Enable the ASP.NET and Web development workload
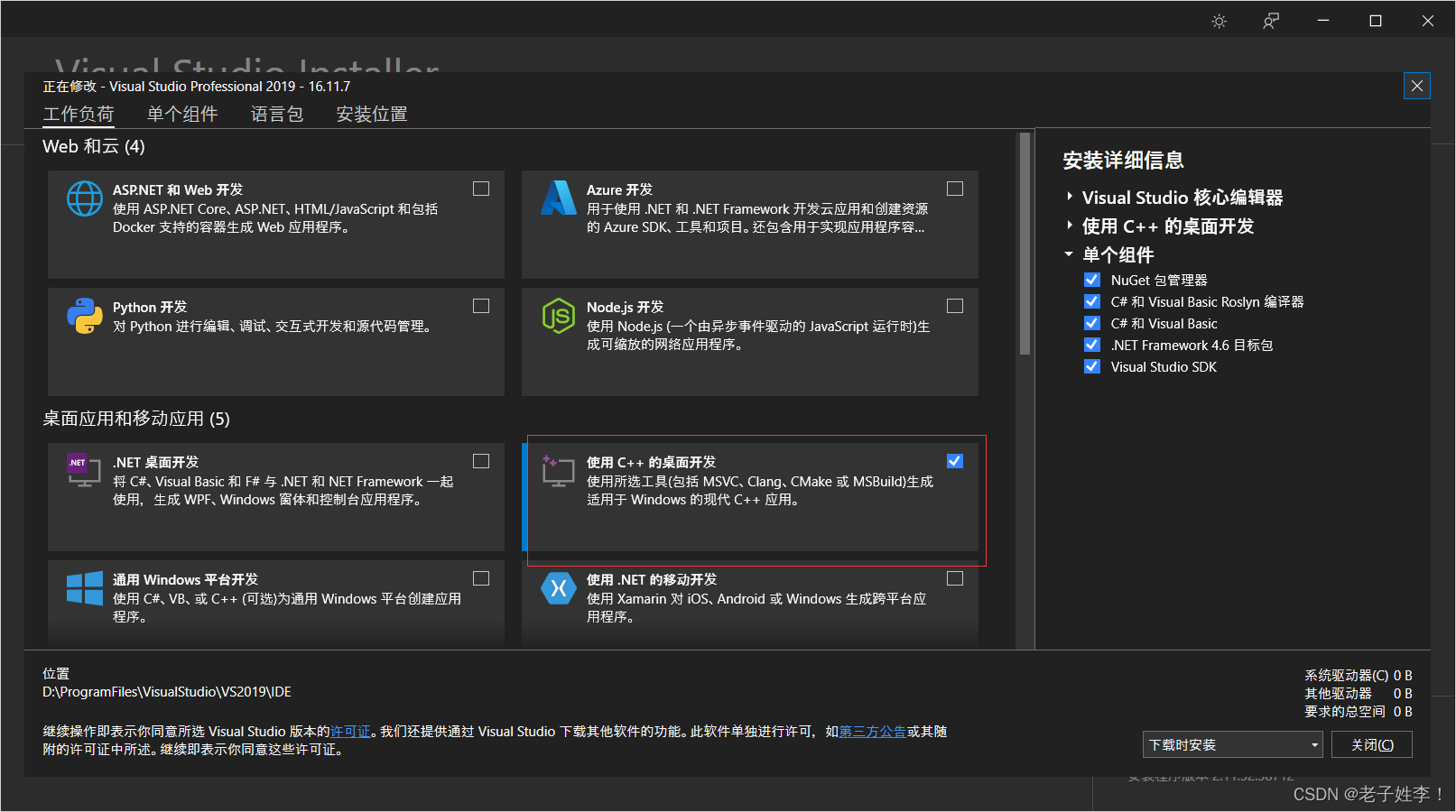Screen dimensions: 1456x812 point(481,189)
